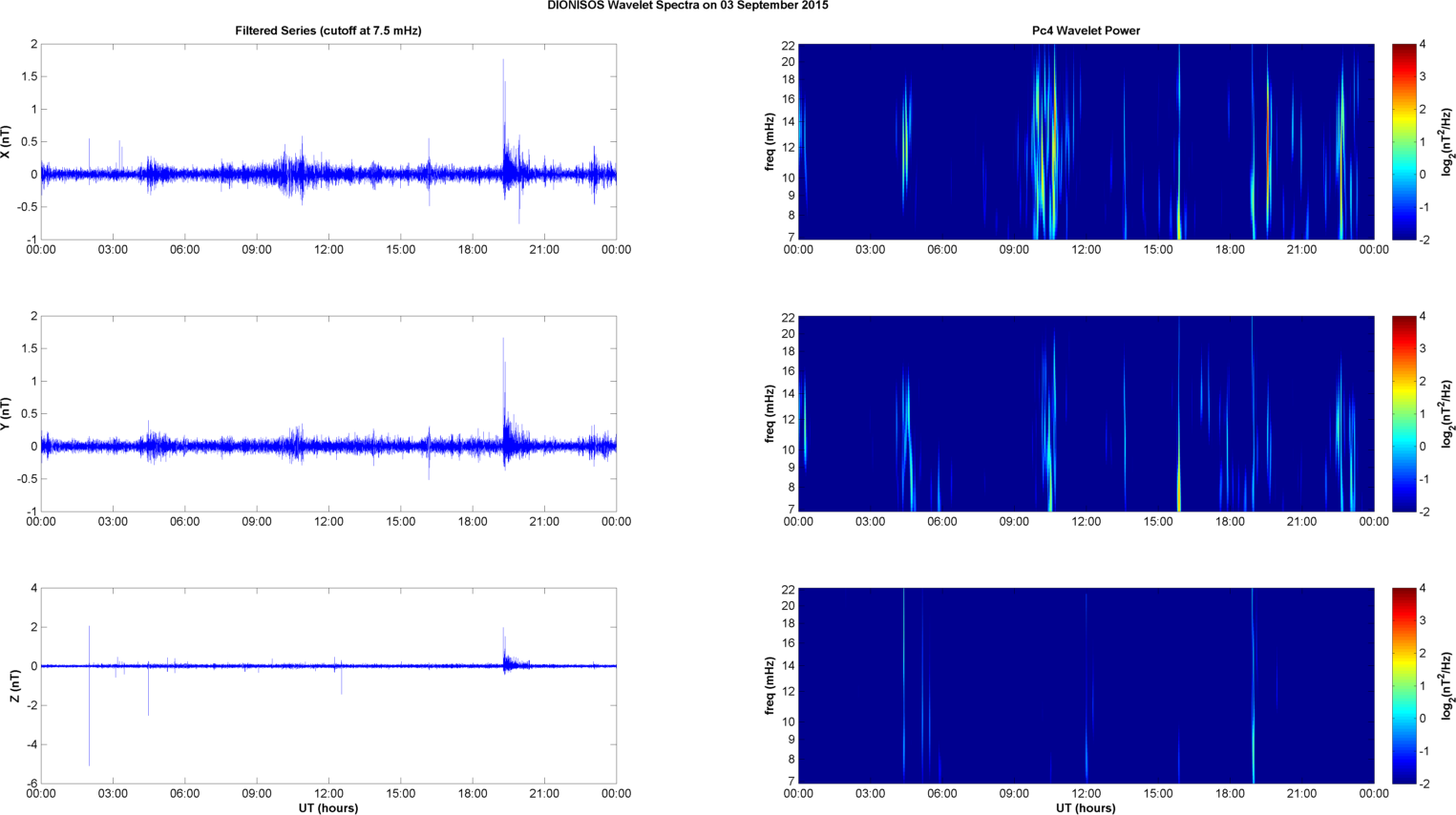
Task: Click inside the Z component time series plot
Action: click(328, 686)
